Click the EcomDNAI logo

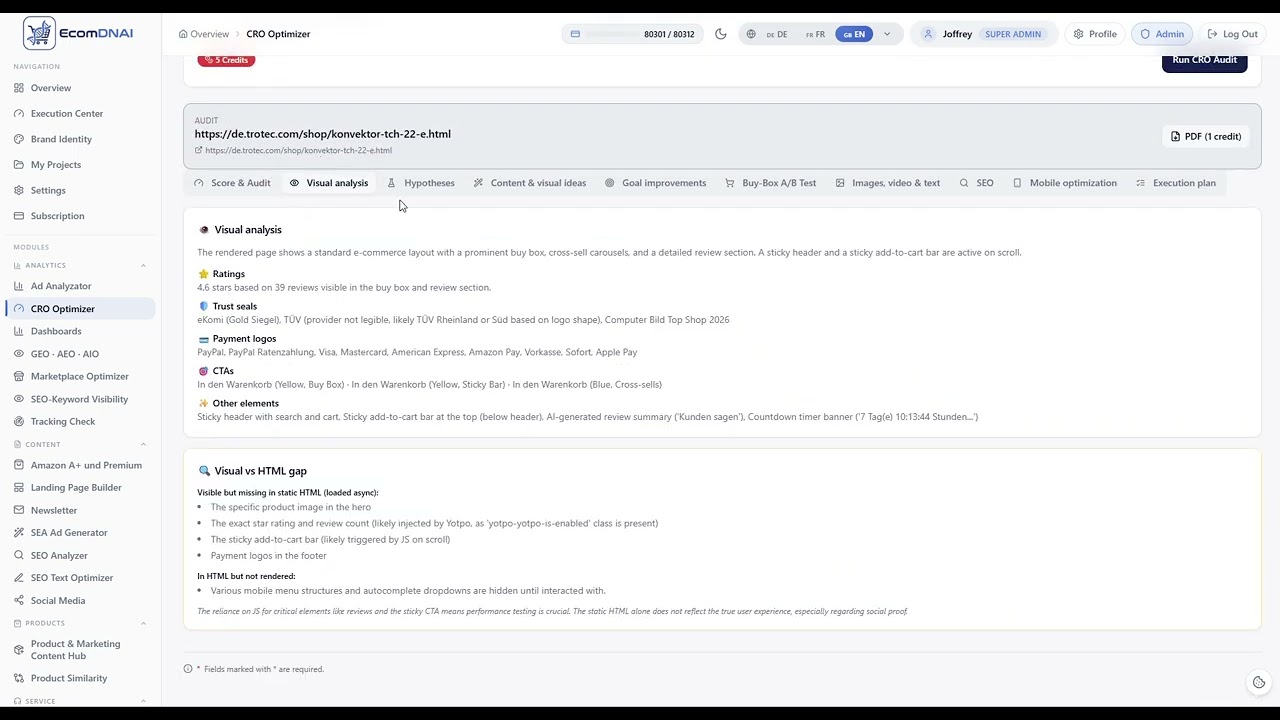click(78, 33)
